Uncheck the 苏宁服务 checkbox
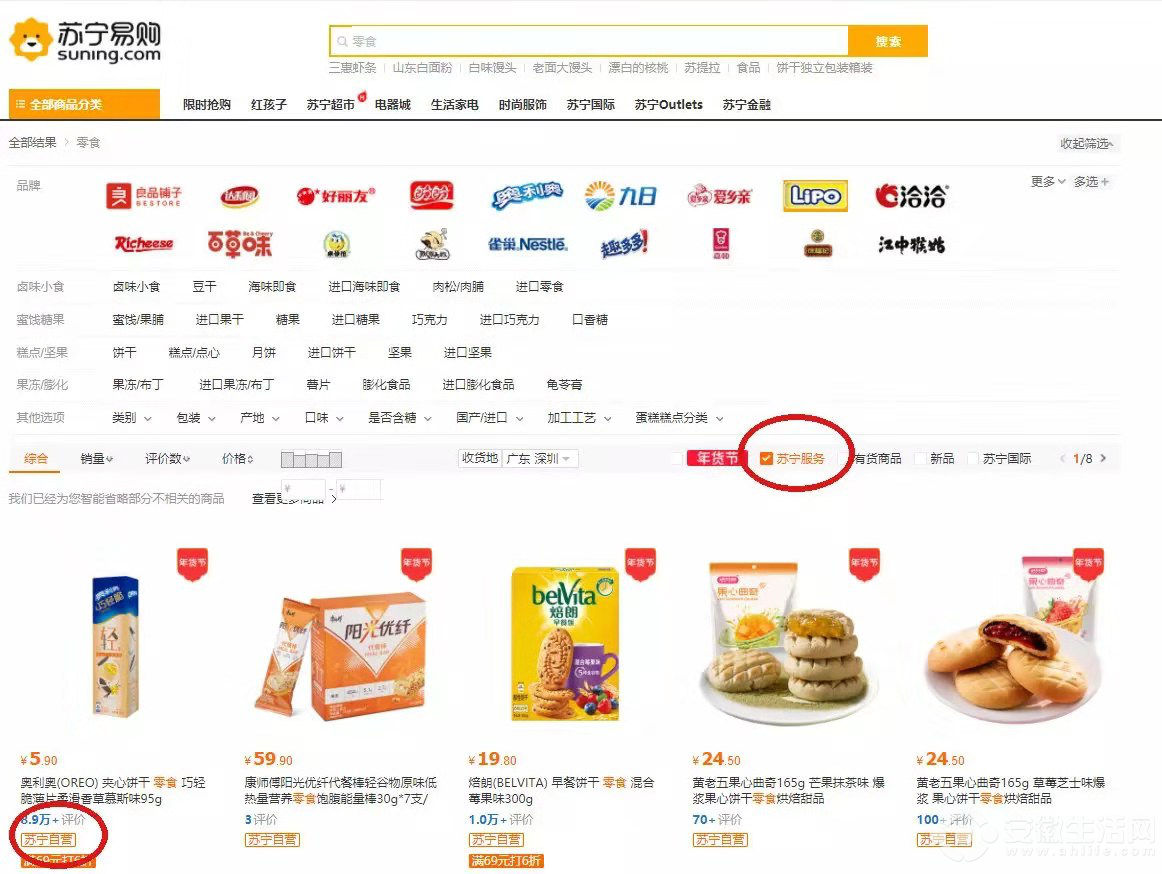The height and width of the screenshot is (874, 1162). pos(766,458)
